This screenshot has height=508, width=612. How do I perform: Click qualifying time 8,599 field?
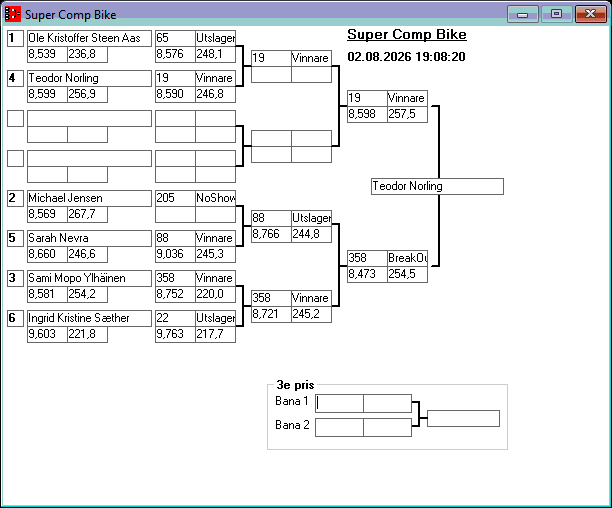point(47,94)
